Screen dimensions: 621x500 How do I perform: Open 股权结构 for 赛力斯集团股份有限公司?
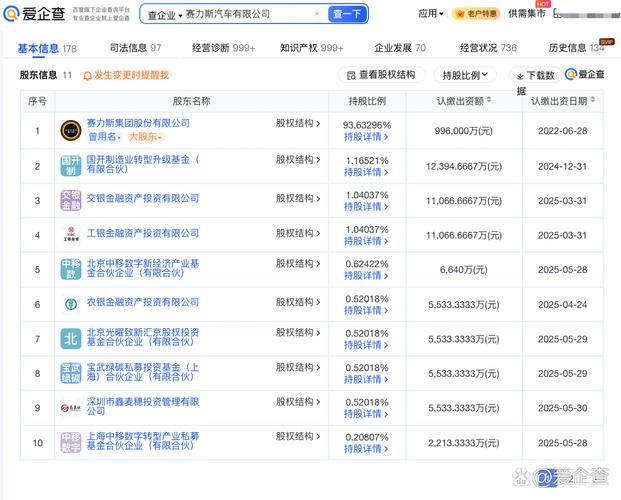click(298, 123)
